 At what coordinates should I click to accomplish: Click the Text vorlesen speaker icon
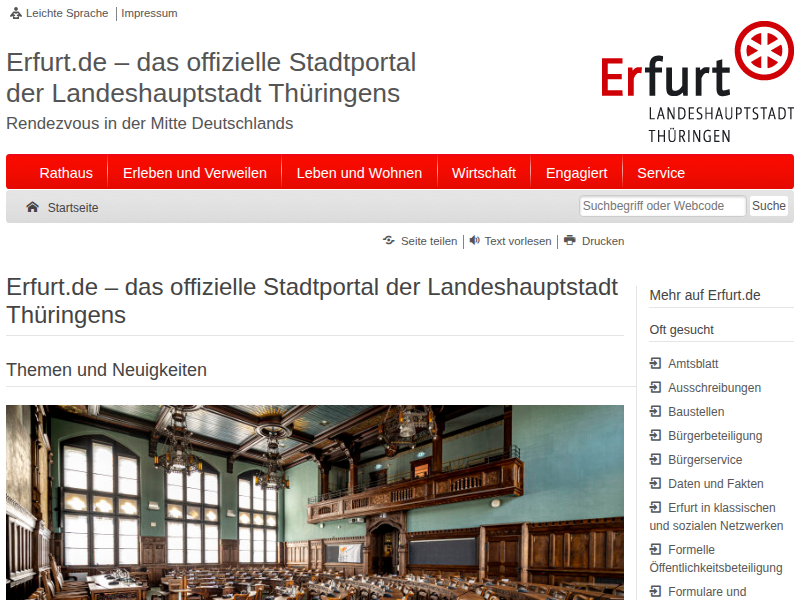(474, 240)
